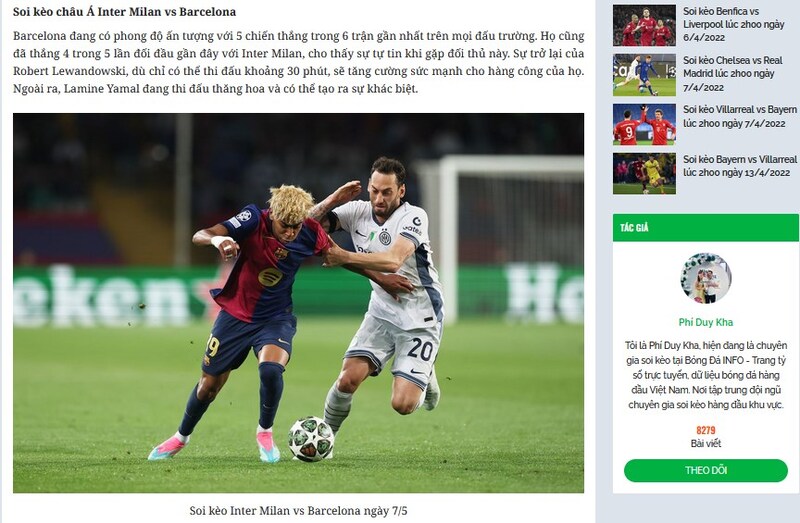Click the TÁC GIẢ green header
Image resolution: width=800 pixels, height=523 pixels.
(x=706, y=228)
